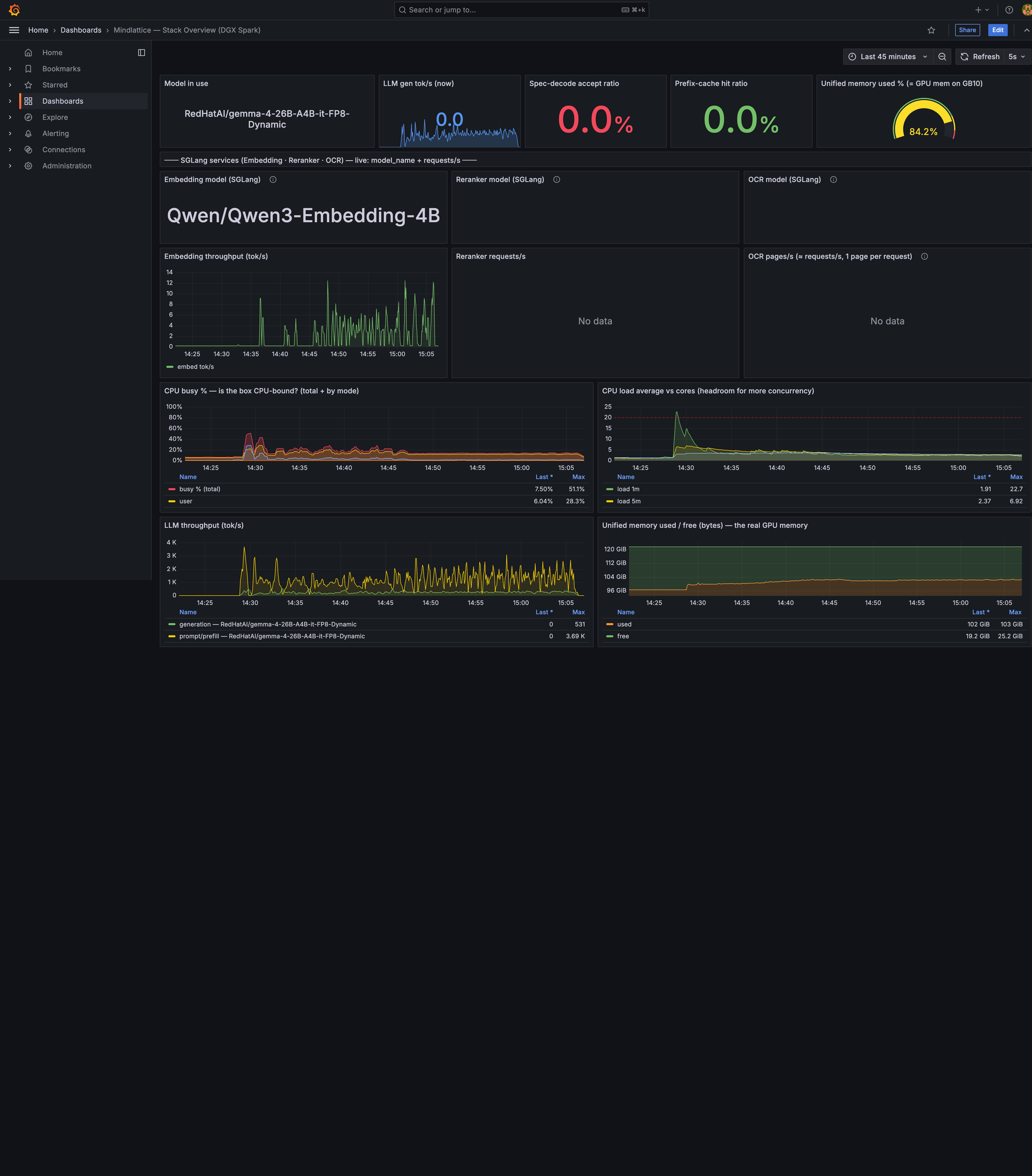Open the user profile avatar
This screenshot has width=1032, height=1176.
[1027, 10]
